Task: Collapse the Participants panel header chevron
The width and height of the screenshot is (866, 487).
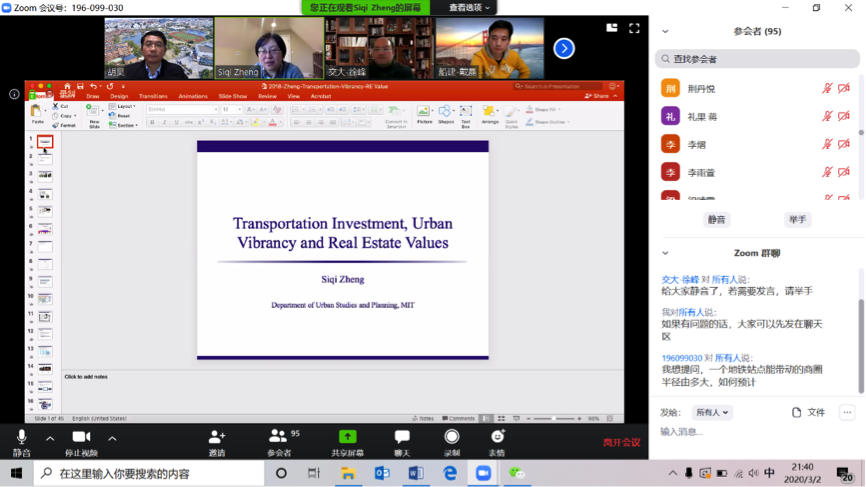Action: [x=665, y=31]
